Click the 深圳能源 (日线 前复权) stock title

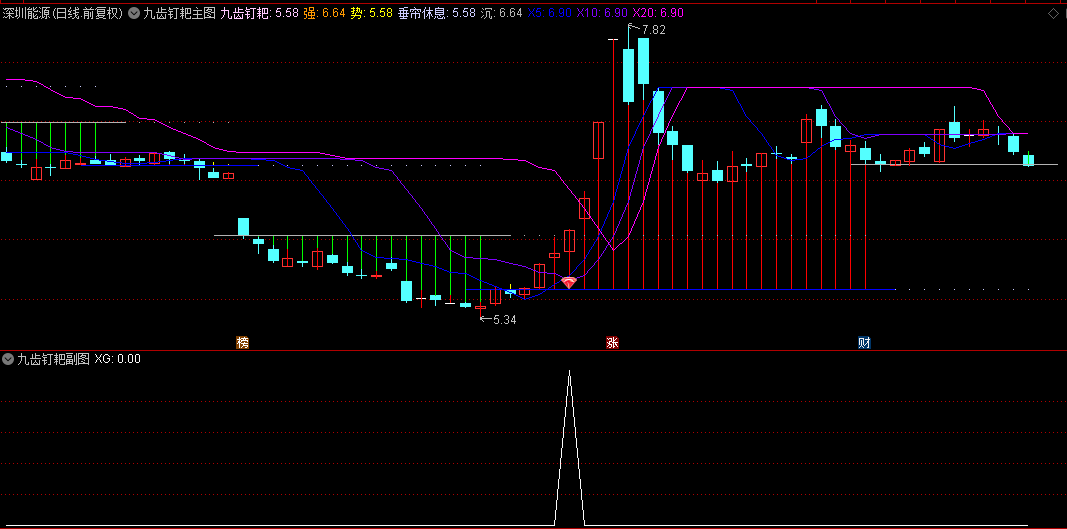click(x=62, y=13)
